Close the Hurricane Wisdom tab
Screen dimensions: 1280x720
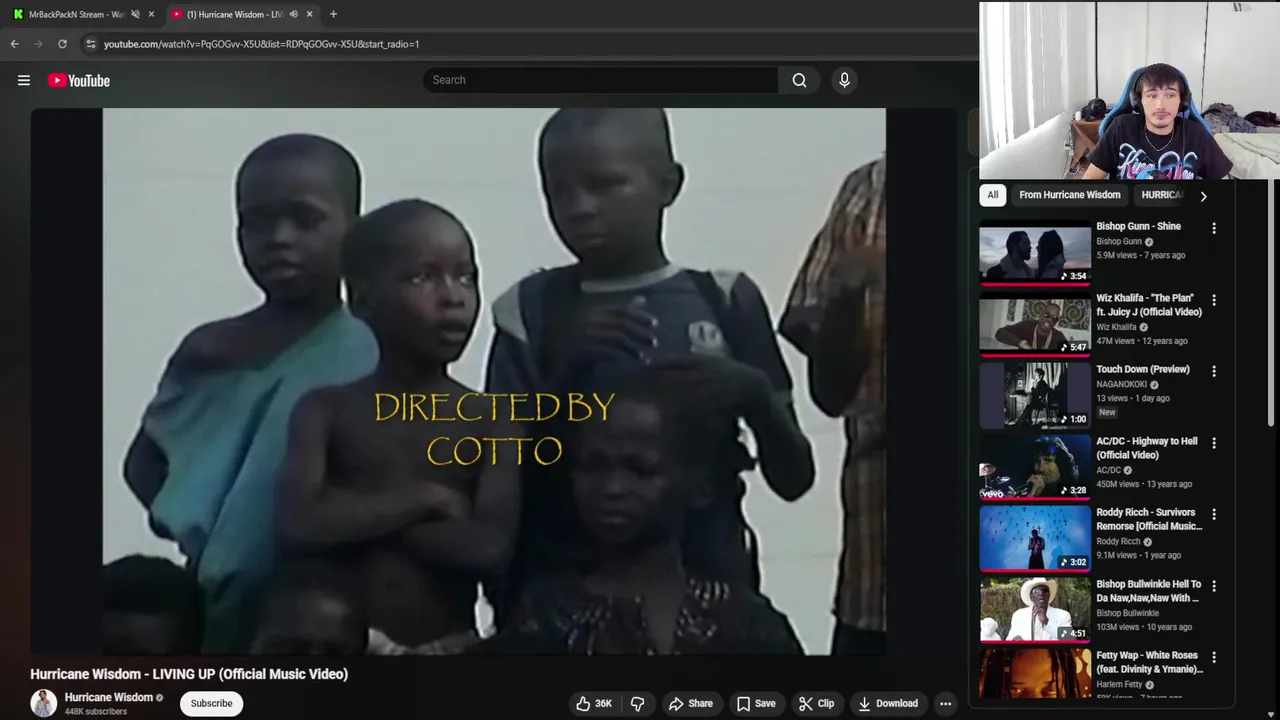(309, 14)
